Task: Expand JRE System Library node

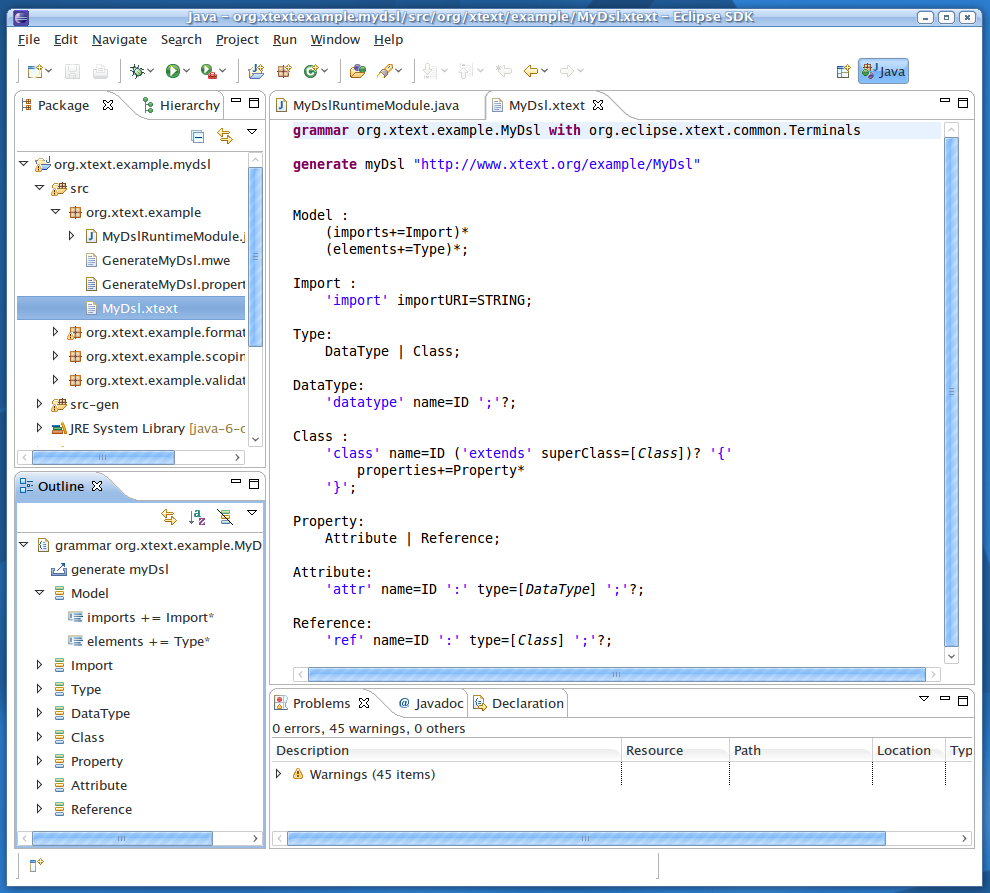Action: pos(39,428)
